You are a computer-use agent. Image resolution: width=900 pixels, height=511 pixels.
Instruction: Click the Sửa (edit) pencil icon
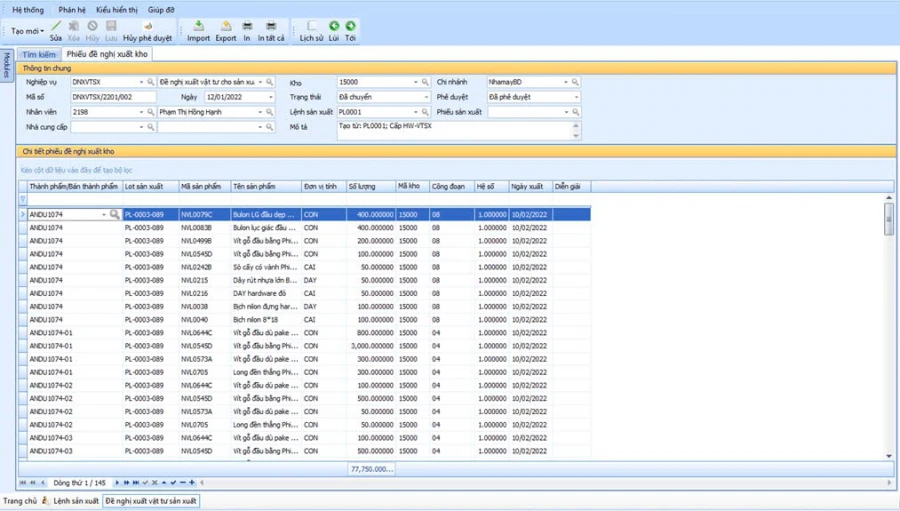tap(56, 26)
